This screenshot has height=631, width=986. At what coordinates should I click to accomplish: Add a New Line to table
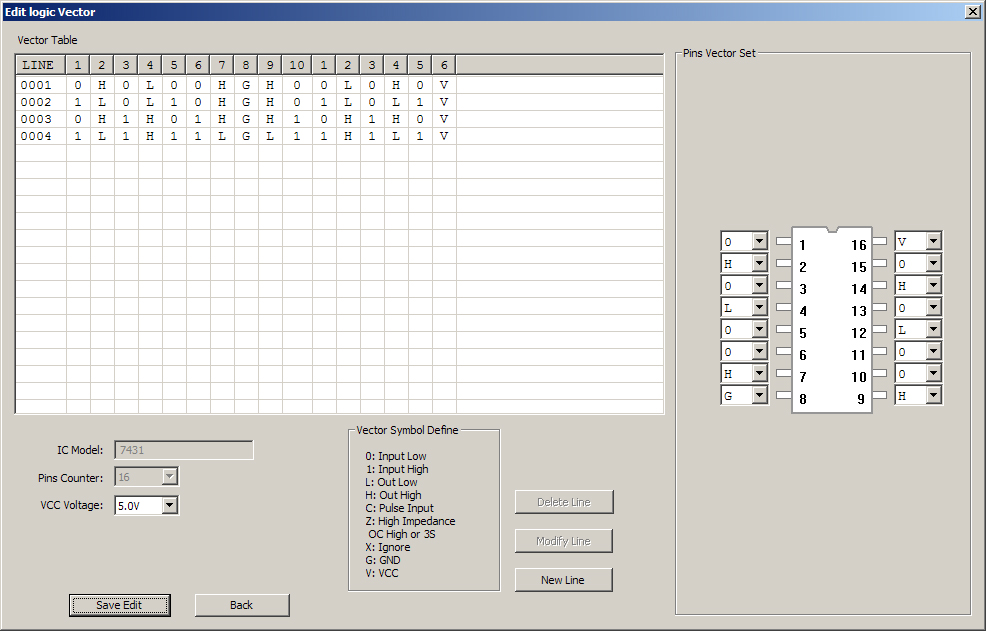click(x=564, y=580)
